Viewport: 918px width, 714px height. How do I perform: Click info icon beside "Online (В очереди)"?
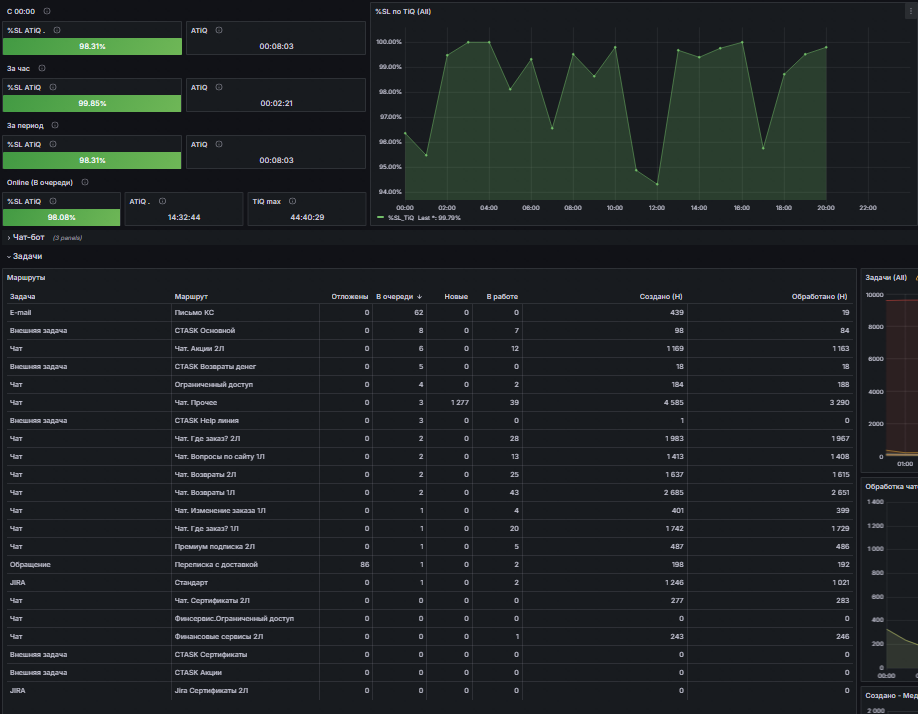coord(85,182)
